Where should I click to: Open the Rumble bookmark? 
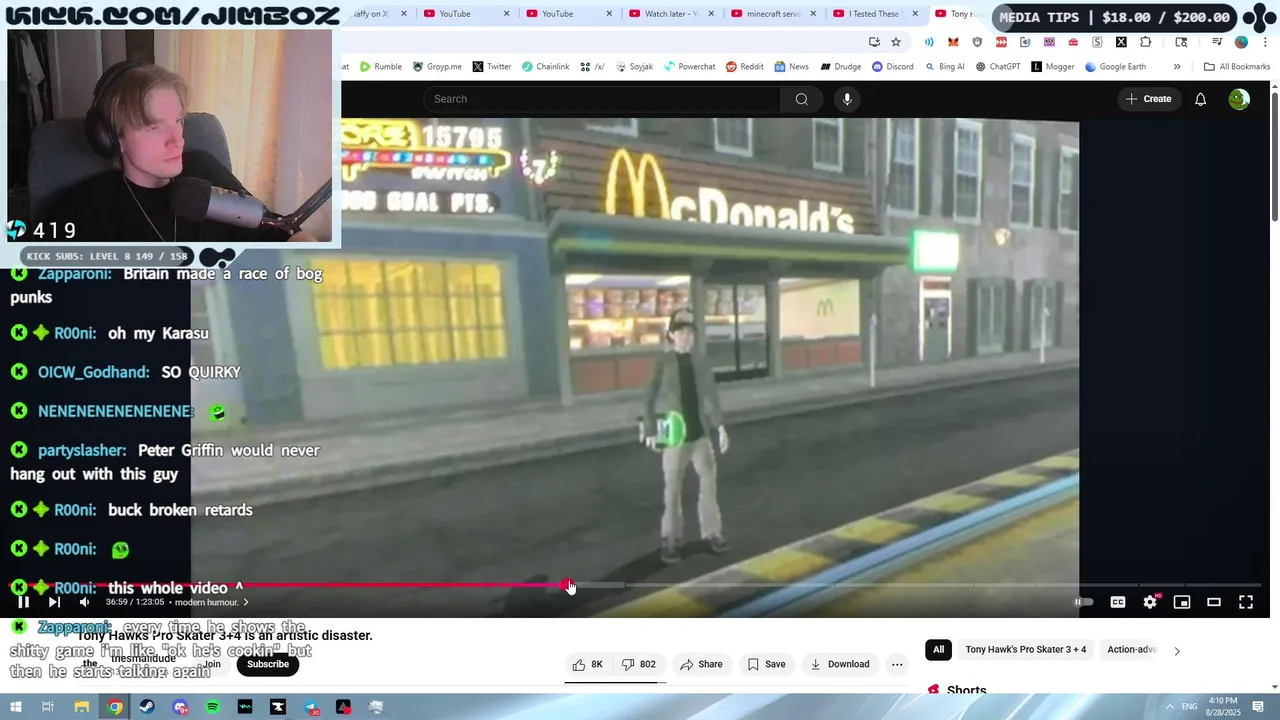click(381, 67)
